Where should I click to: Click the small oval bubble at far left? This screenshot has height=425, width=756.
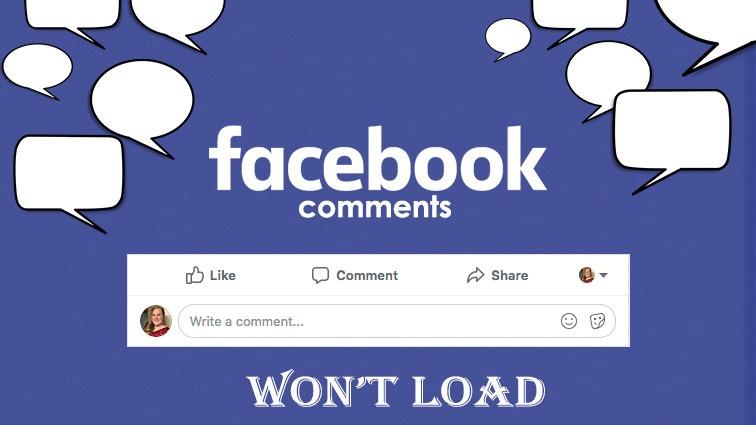[38, 70]
